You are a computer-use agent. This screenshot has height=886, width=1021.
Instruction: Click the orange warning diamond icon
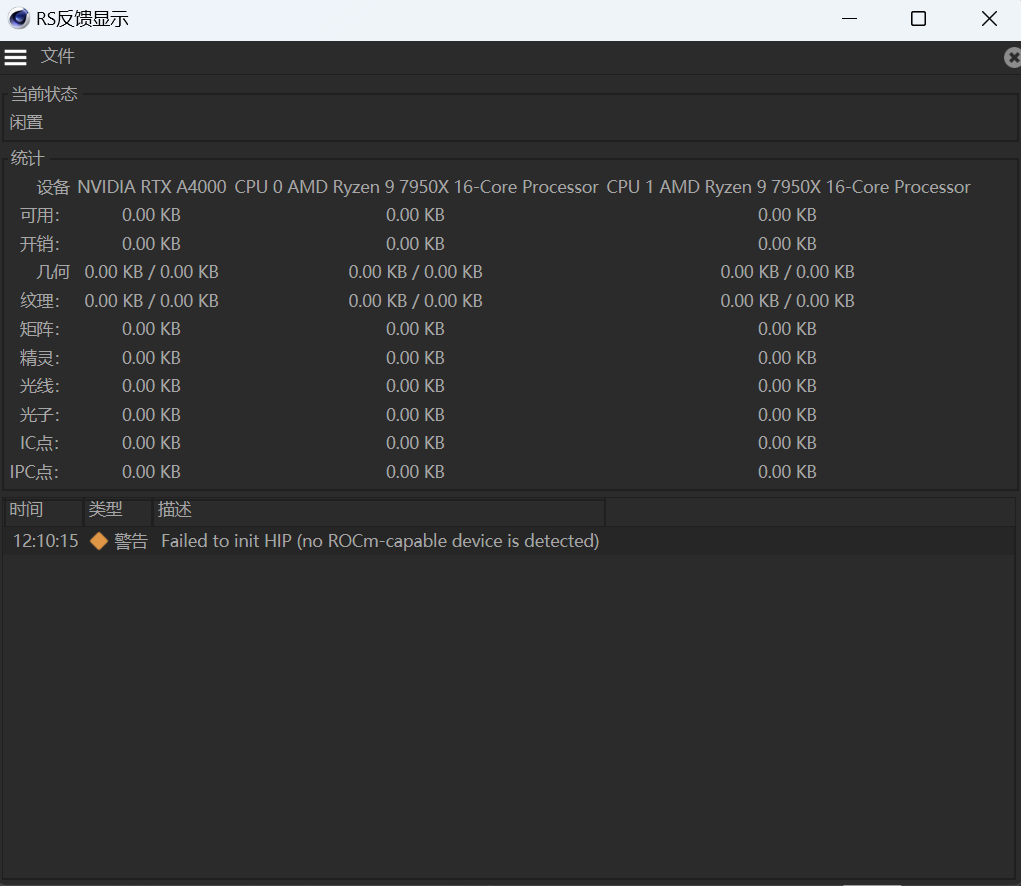99,541
